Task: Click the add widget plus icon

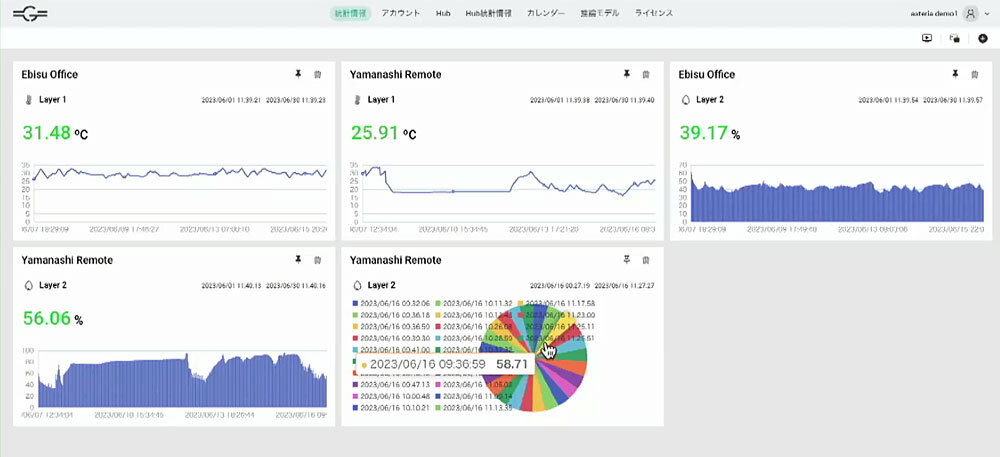Action: pyautogui.click(x=982, y=38)
